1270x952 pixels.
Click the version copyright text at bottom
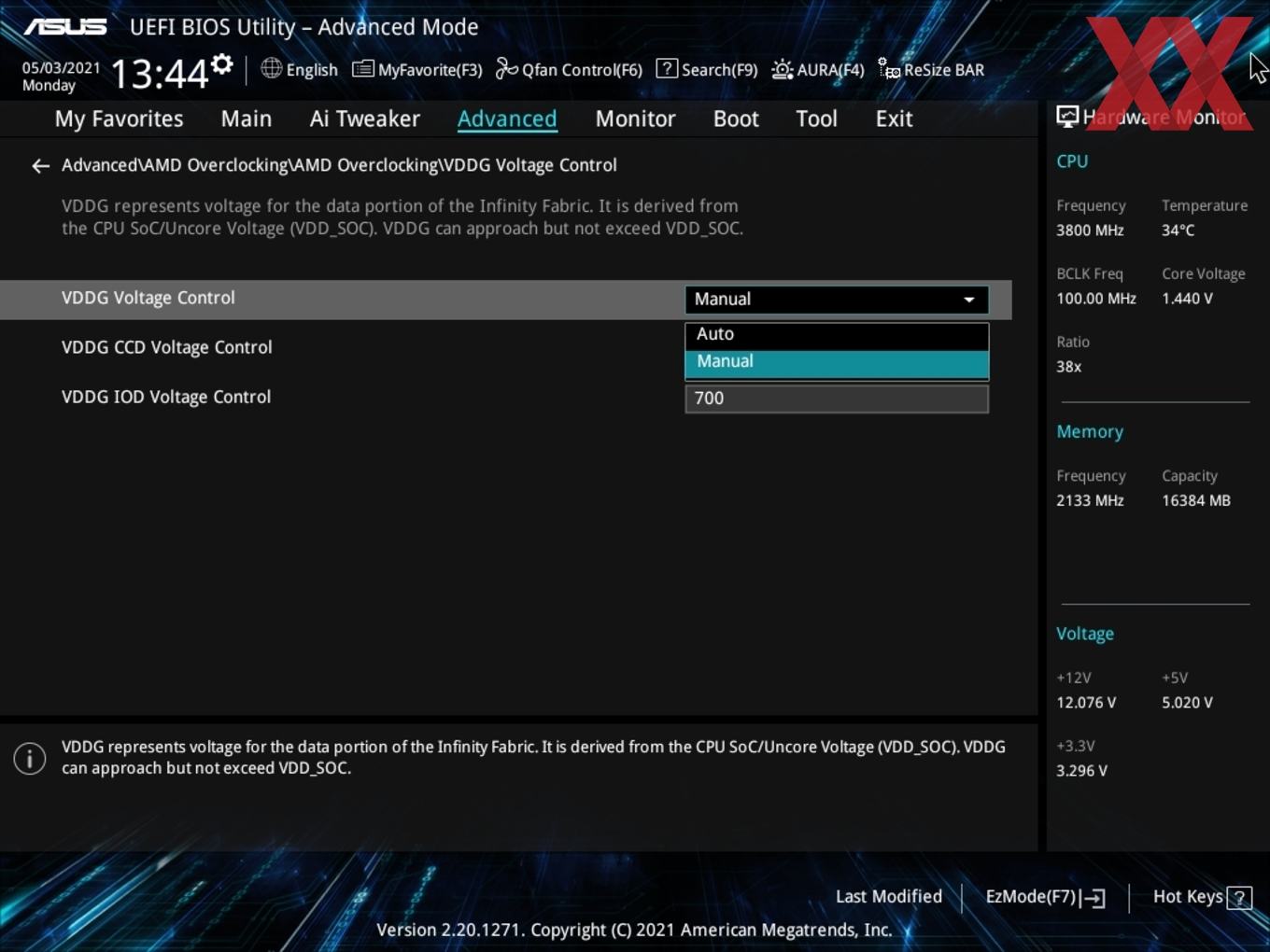pyautogui.click(x=634, y=930)
